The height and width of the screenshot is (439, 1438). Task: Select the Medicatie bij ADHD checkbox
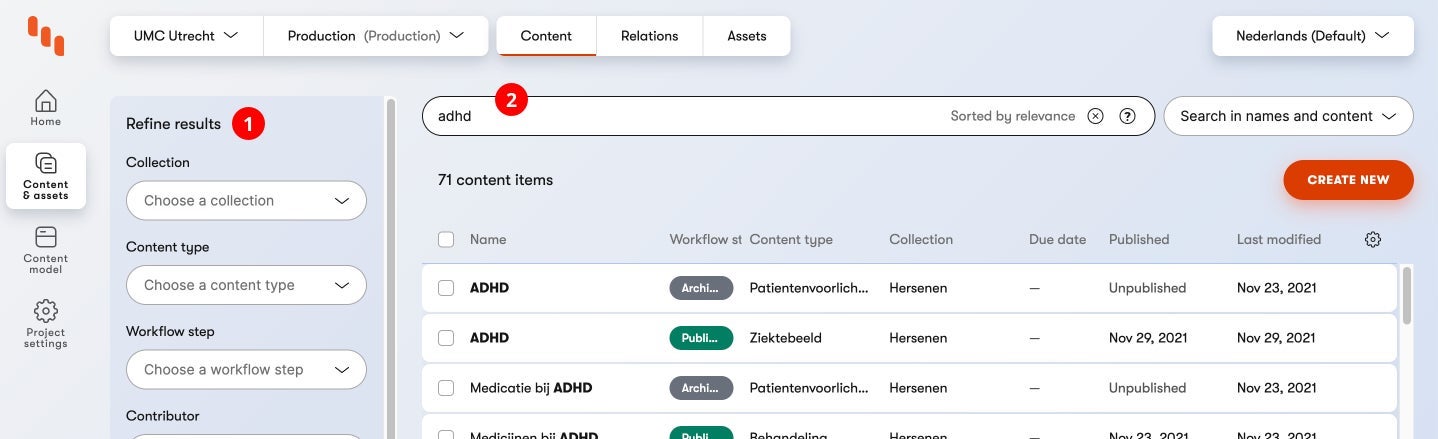446,388
